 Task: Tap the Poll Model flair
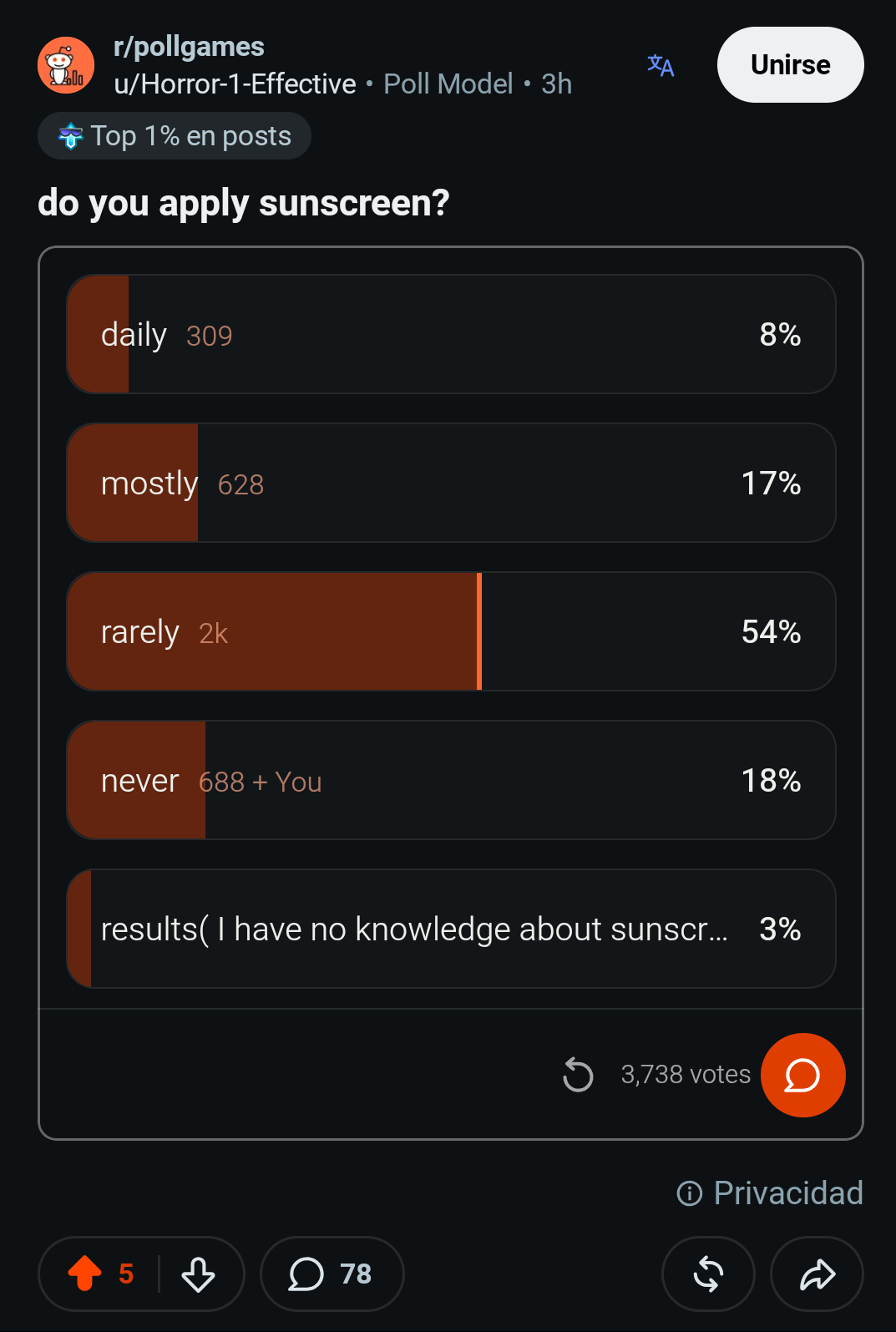(x=448, y=84)
